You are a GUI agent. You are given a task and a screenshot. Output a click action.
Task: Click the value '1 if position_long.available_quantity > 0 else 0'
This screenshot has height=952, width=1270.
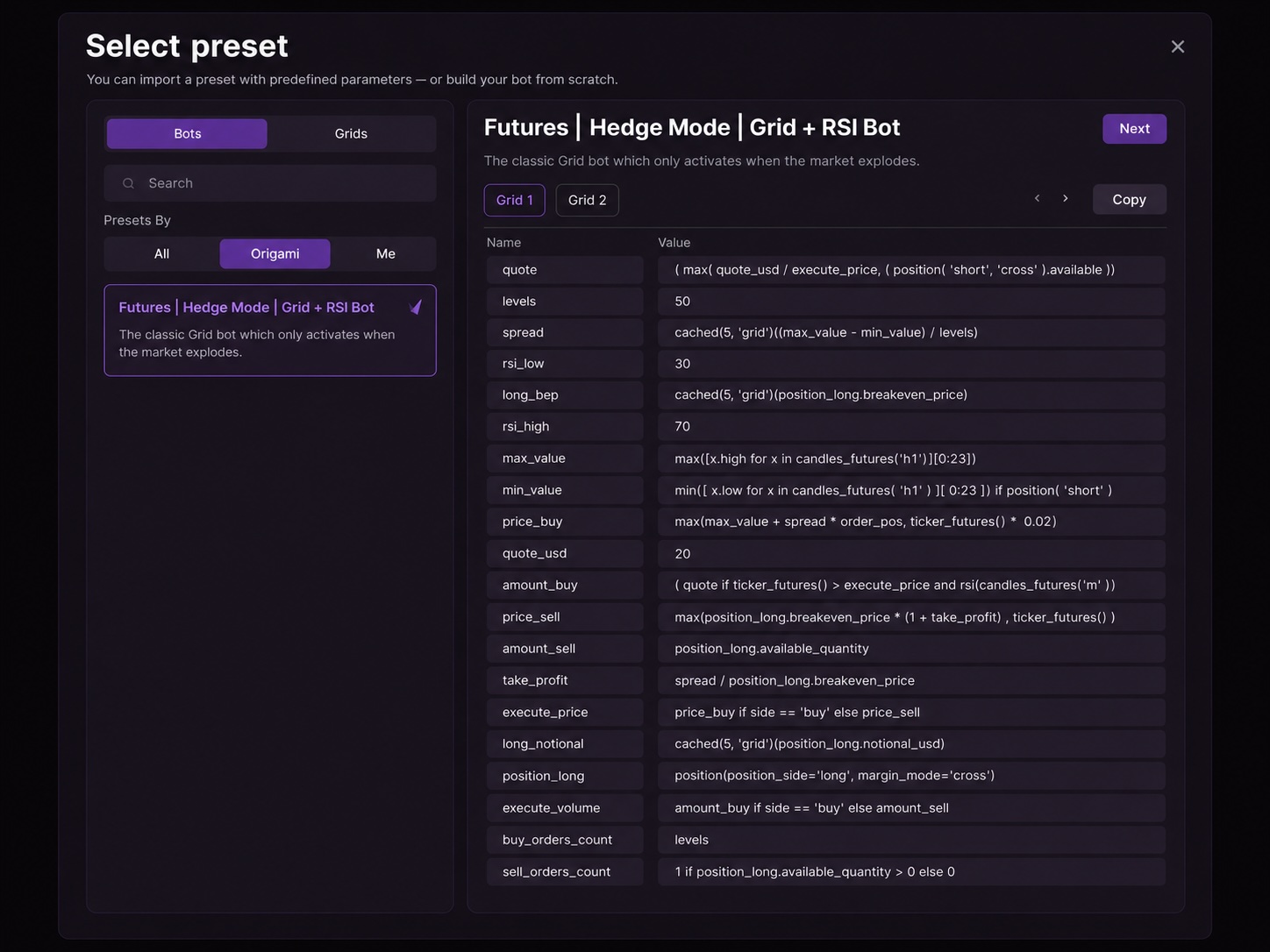911,871
